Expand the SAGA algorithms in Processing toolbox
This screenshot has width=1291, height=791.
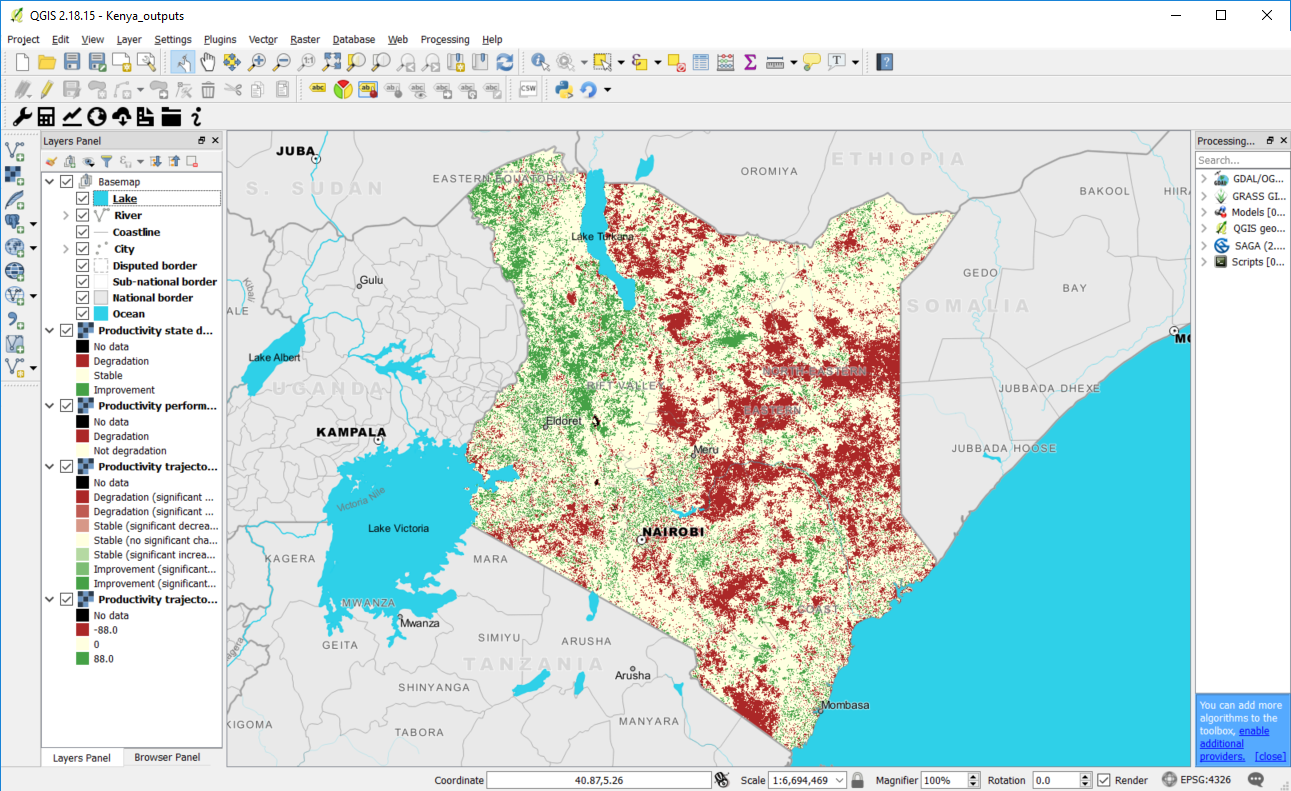point(1204,246)
